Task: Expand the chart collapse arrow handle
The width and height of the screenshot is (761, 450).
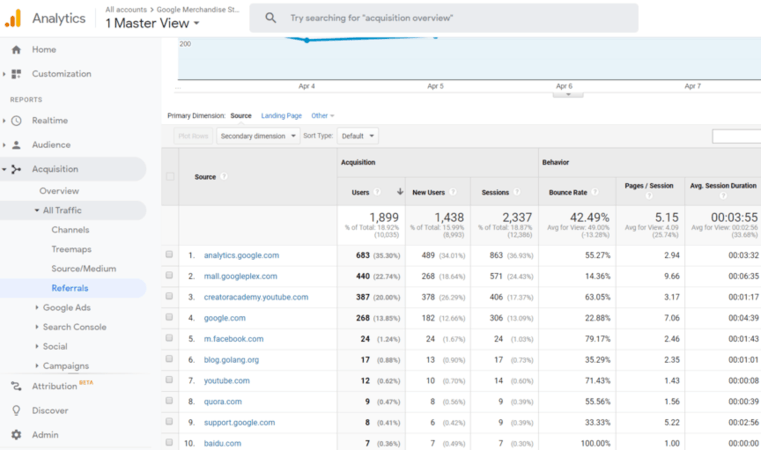Action: coord(568,95)
